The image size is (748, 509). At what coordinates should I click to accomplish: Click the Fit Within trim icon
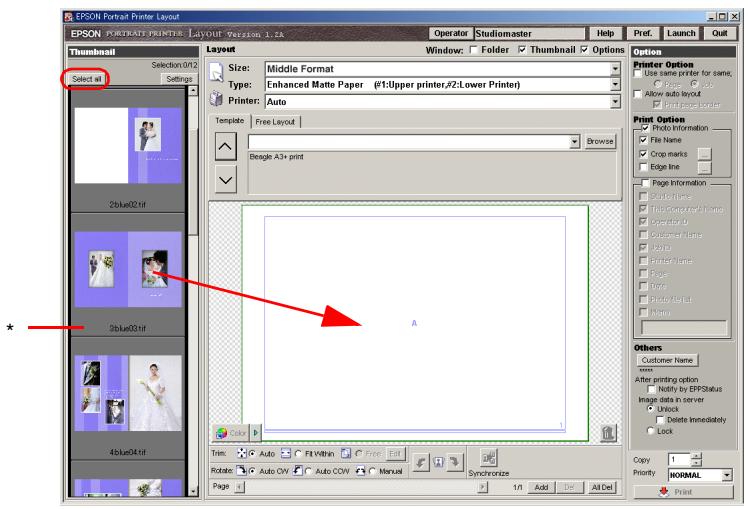pos(286,453)
